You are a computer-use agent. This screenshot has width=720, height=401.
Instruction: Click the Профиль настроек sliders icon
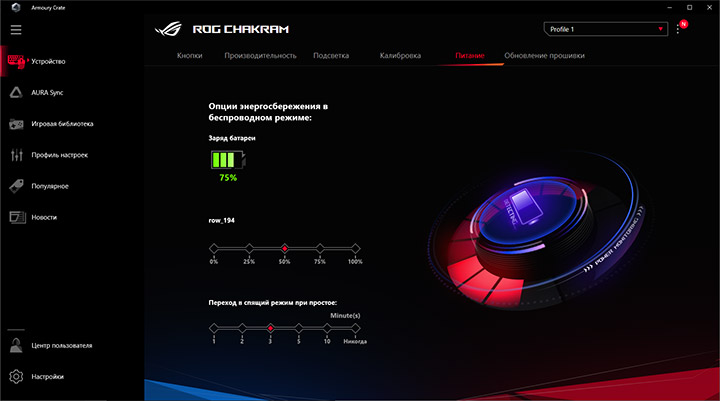(17, 155)
